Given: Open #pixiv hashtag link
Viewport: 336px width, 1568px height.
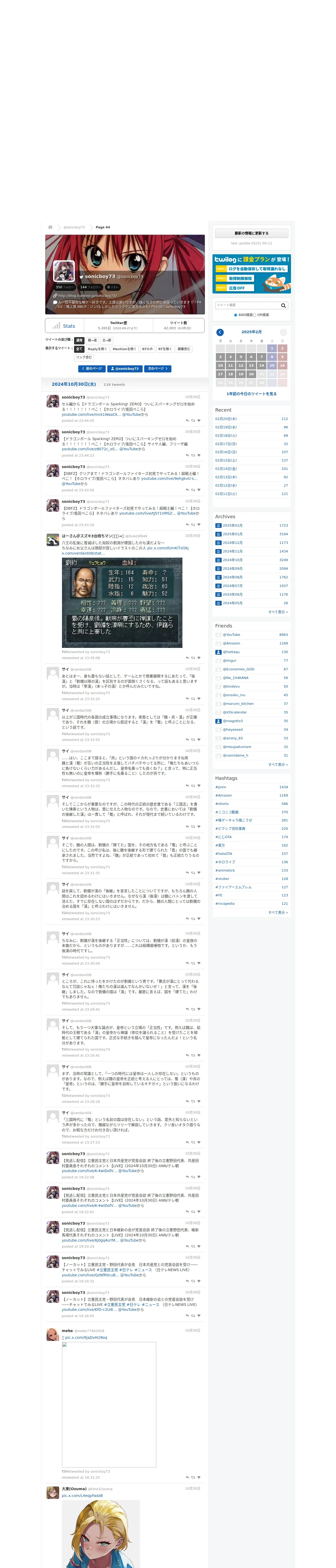Looking at the screenshot, I should point(221,787).
